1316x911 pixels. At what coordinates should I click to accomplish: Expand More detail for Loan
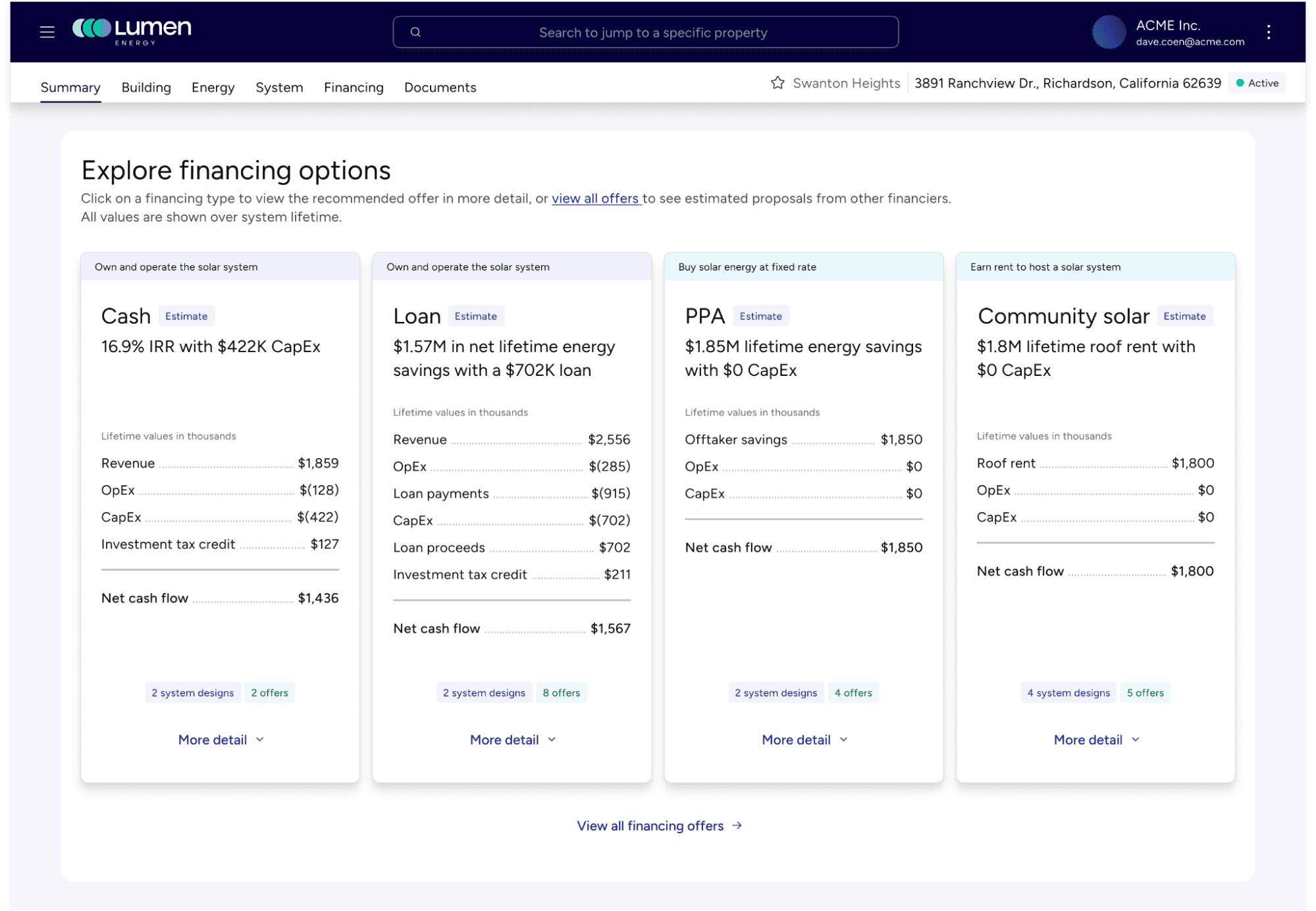[512, 740]
